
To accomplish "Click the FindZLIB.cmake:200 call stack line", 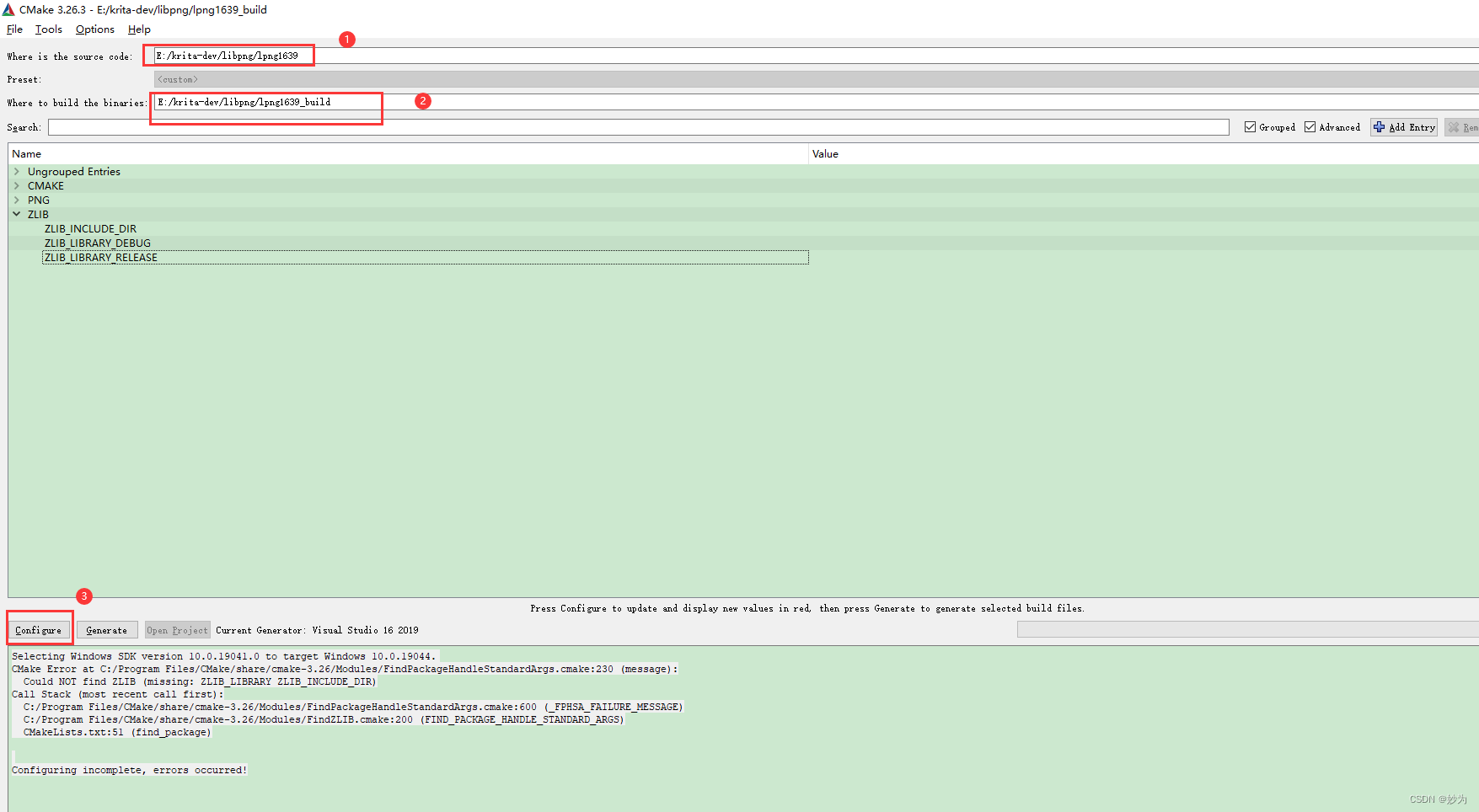I will pyautogui.click(x=324, y=719).
